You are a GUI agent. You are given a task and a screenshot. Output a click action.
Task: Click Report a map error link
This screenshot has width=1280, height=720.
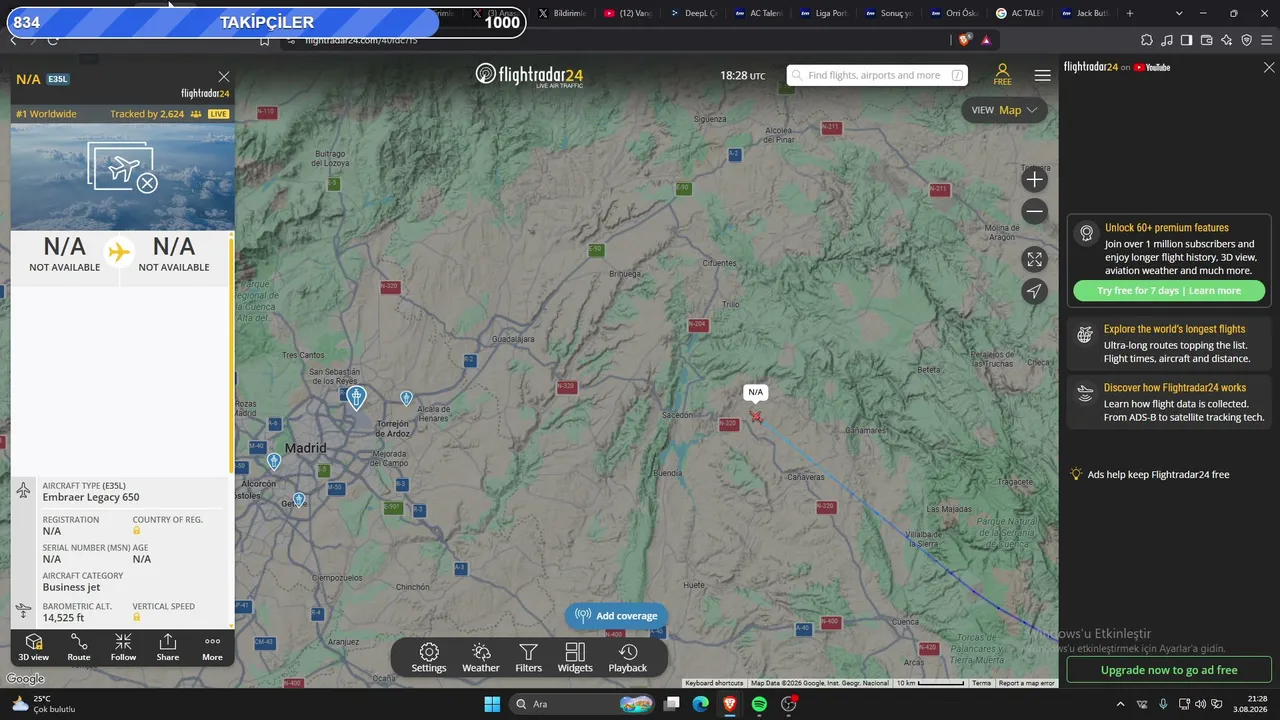tap(1027, 683)
